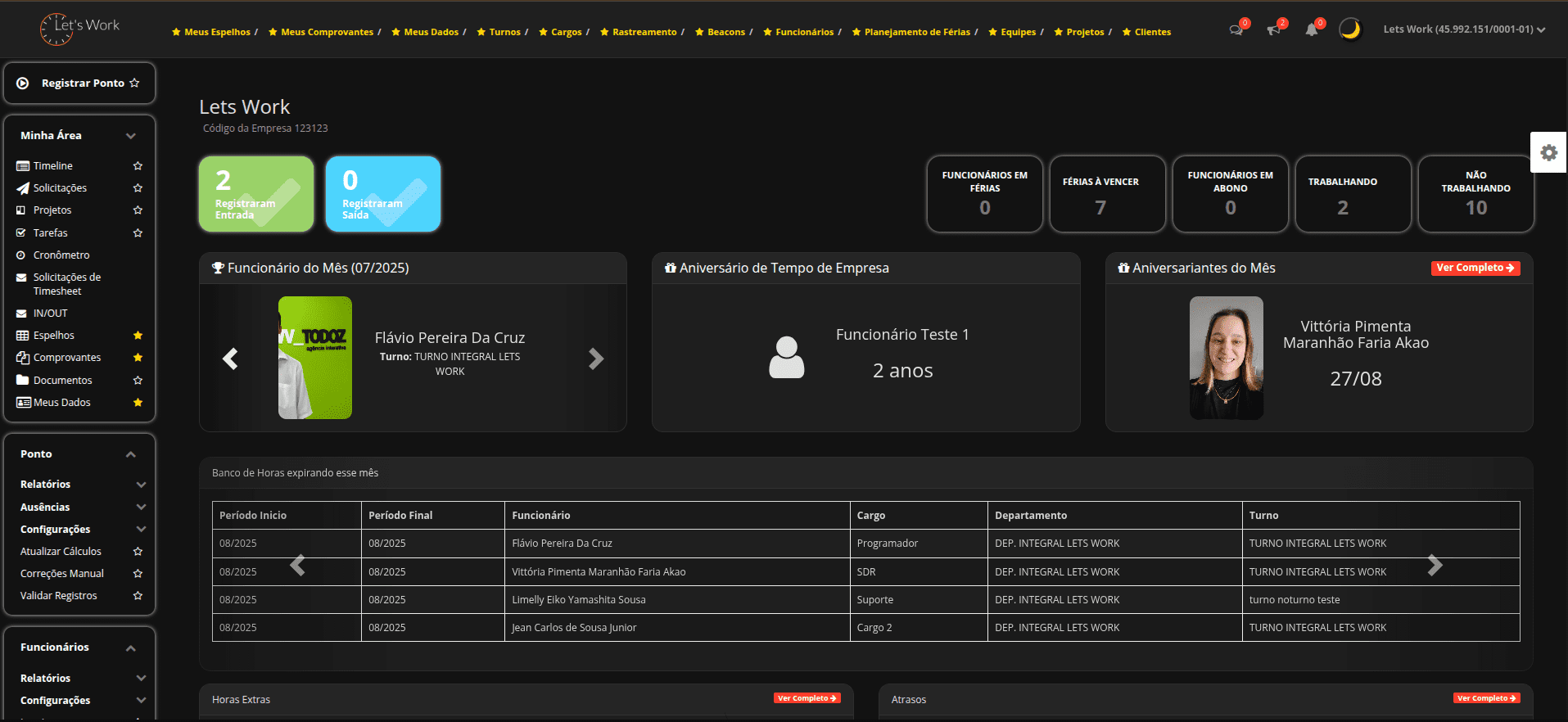Toggle favorite star for Tarefas
The height and width of the screenshot is (722, 1568).
click(138, 232)
